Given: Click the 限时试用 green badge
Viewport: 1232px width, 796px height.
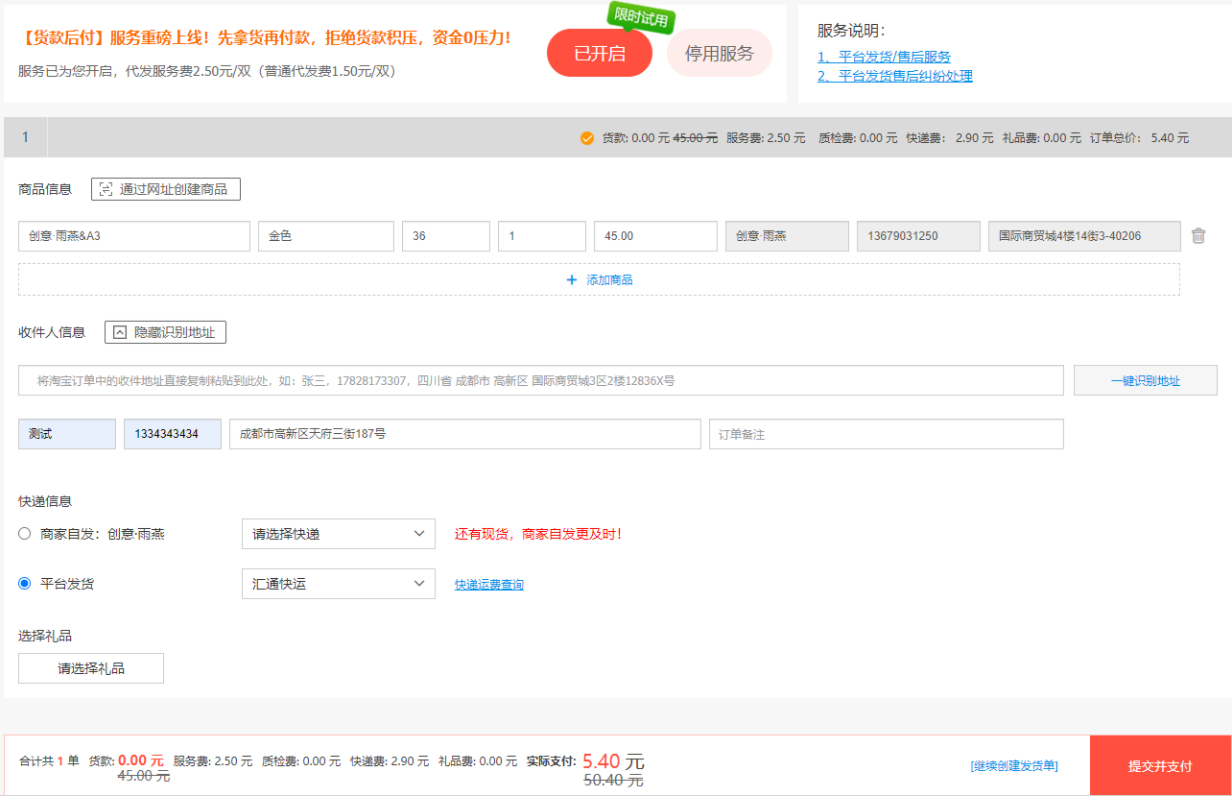Looking at the screenshot, I should [641, 20].
